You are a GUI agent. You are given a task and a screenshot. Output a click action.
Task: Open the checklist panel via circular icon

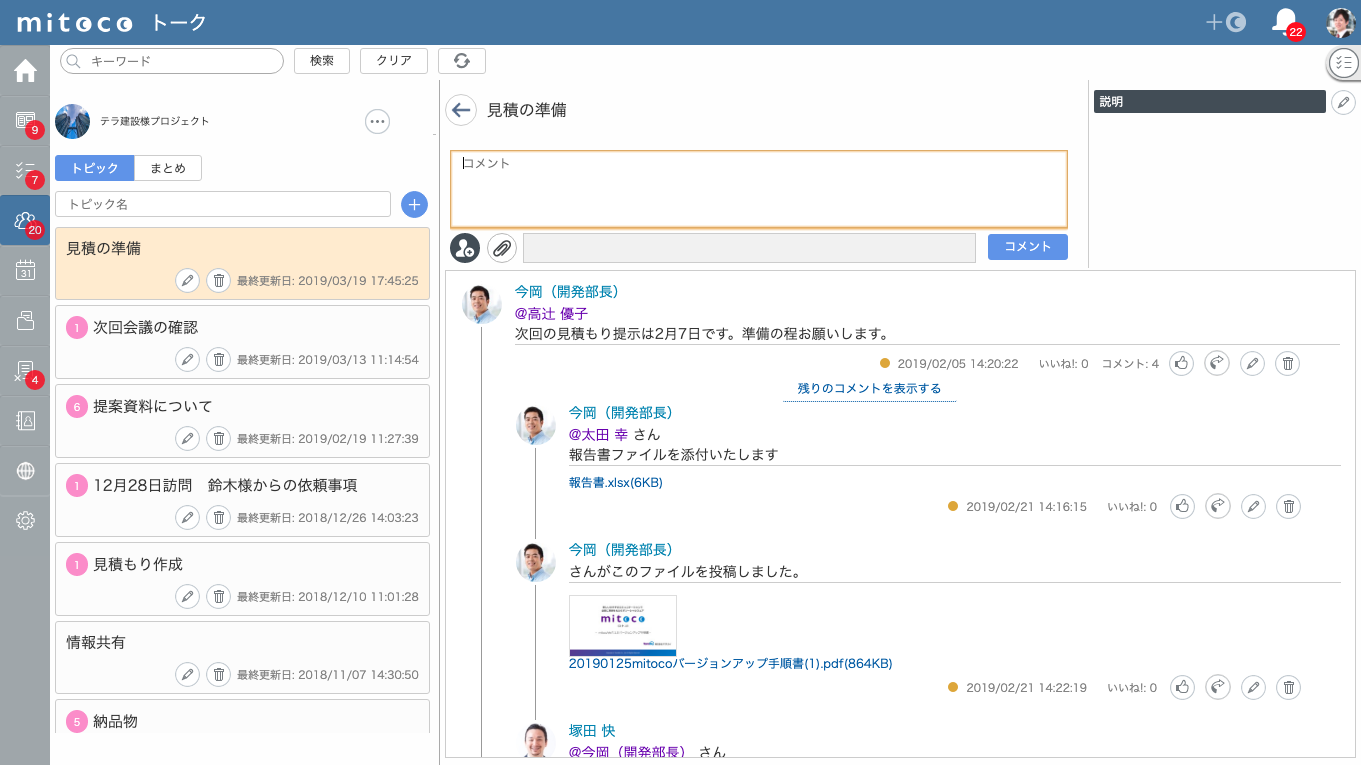[1344, 62]
